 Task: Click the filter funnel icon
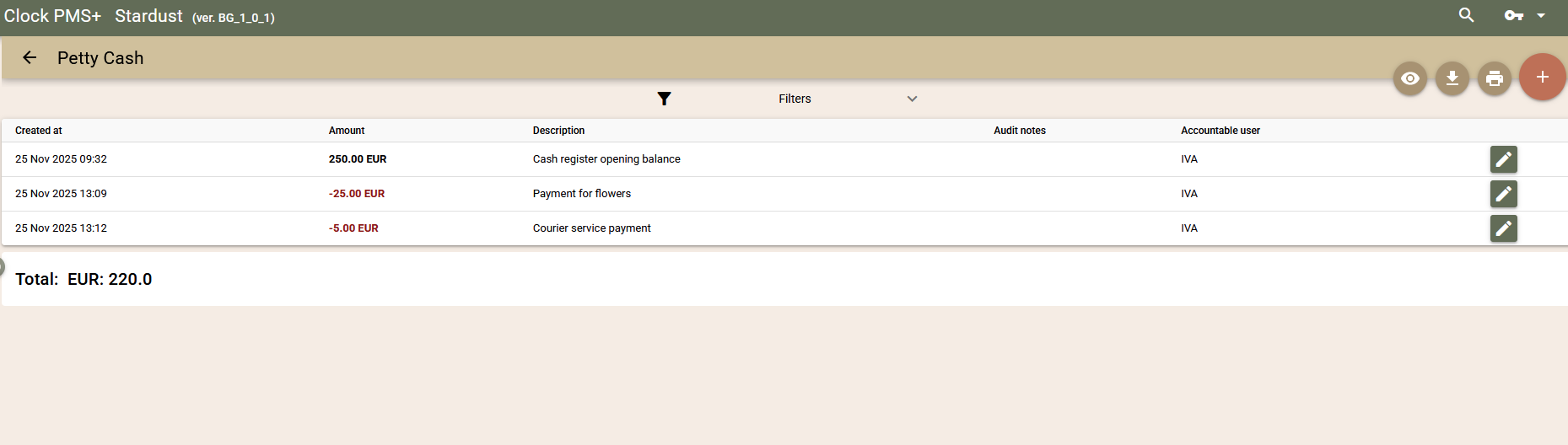(x=665, y=99)
